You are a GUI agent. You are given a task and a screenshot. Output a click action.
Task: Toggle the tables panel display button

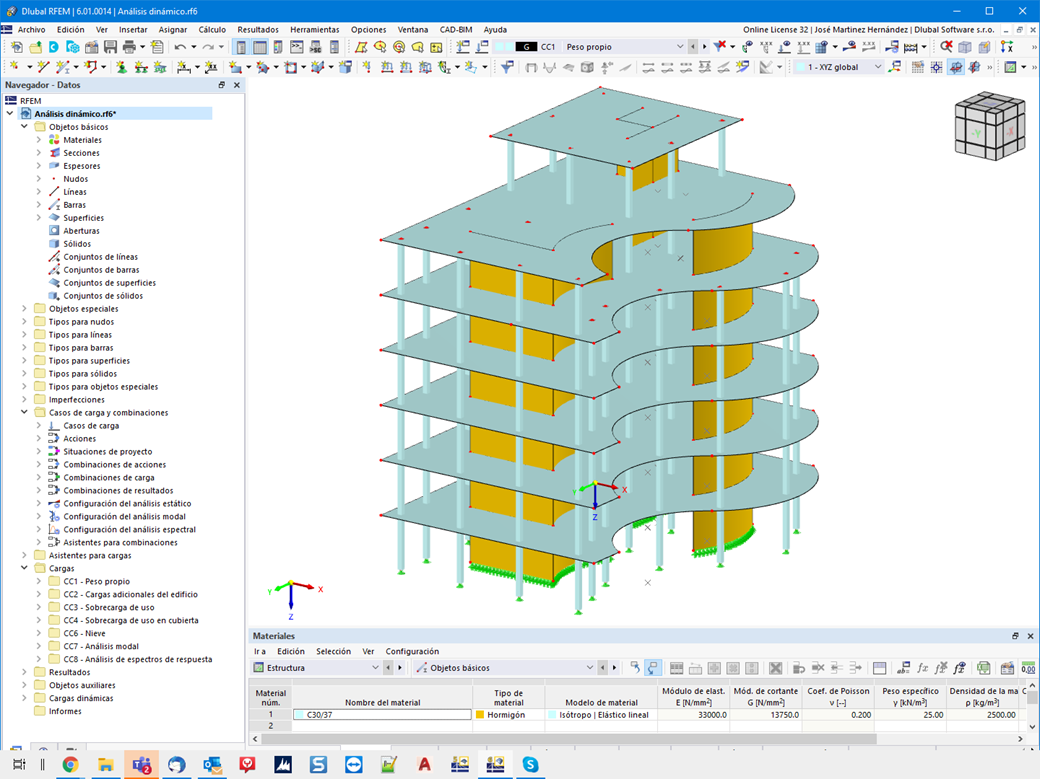260,47
